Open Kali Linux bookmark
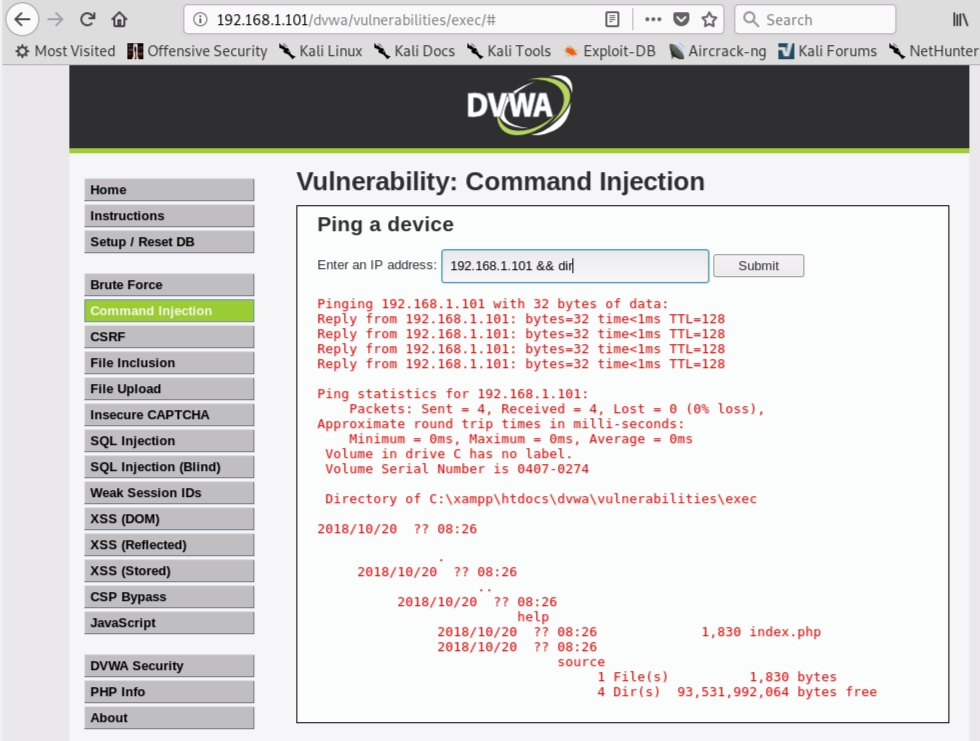 point(321,51)
